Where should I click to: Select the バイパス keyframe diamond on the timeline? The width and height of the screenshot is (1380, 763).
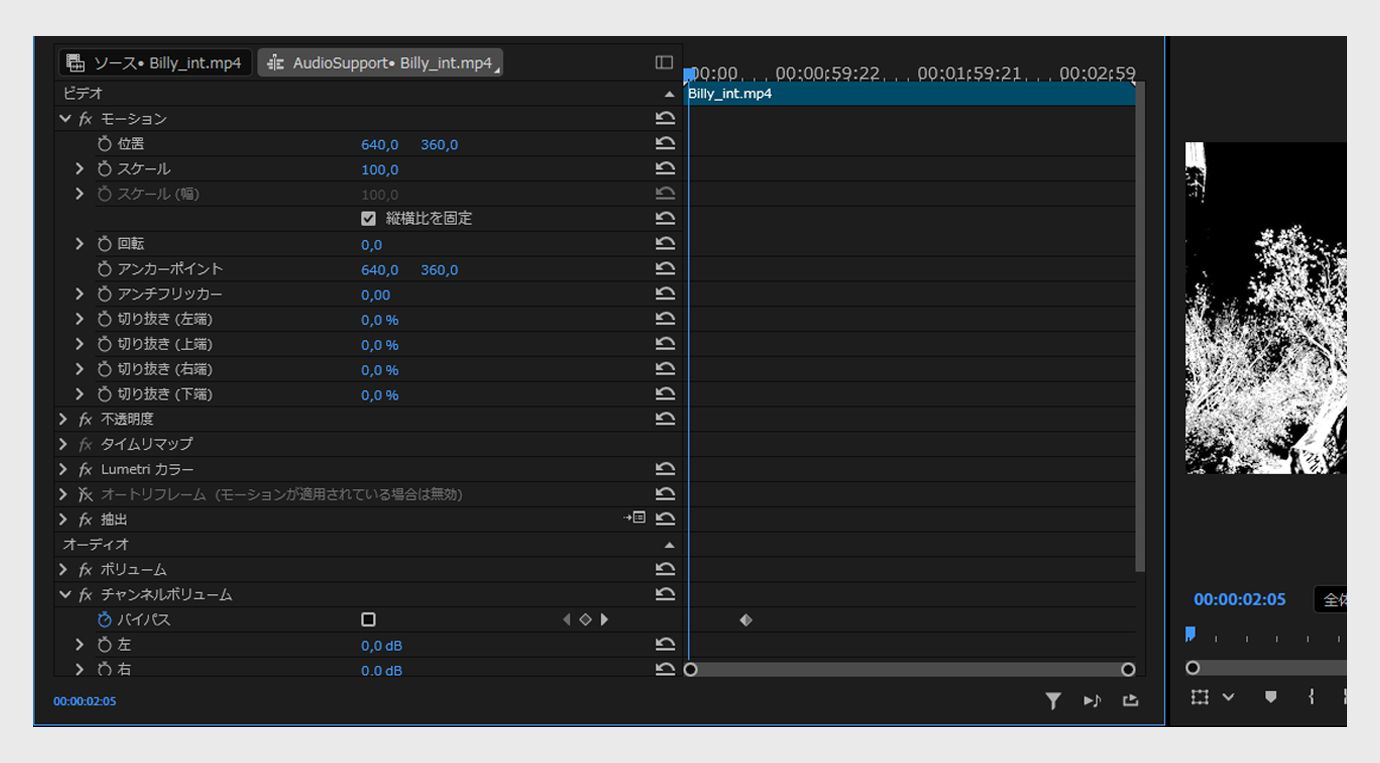(x=745, y=620)
